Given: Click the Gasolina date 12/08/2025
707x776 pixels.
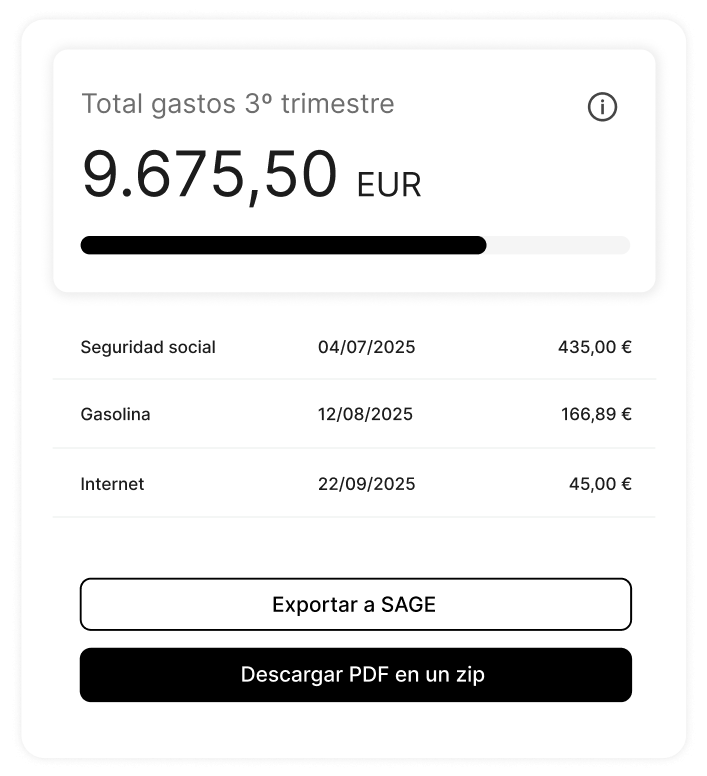Looking at the screenshot, I should pyautogui.click(x=365, y=414).
